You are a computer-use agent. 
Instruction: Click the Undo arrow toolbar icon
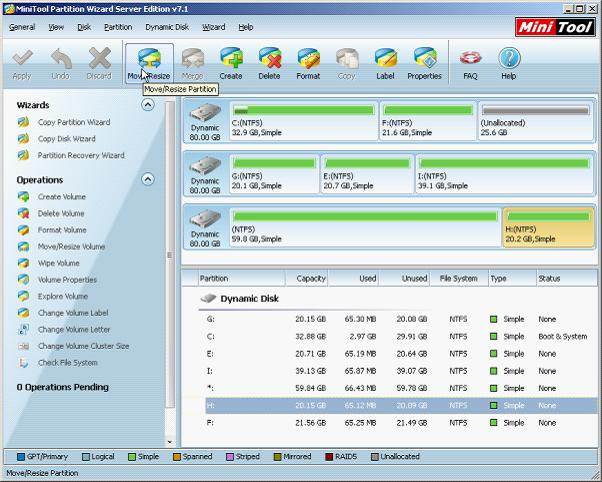[61, 58]
